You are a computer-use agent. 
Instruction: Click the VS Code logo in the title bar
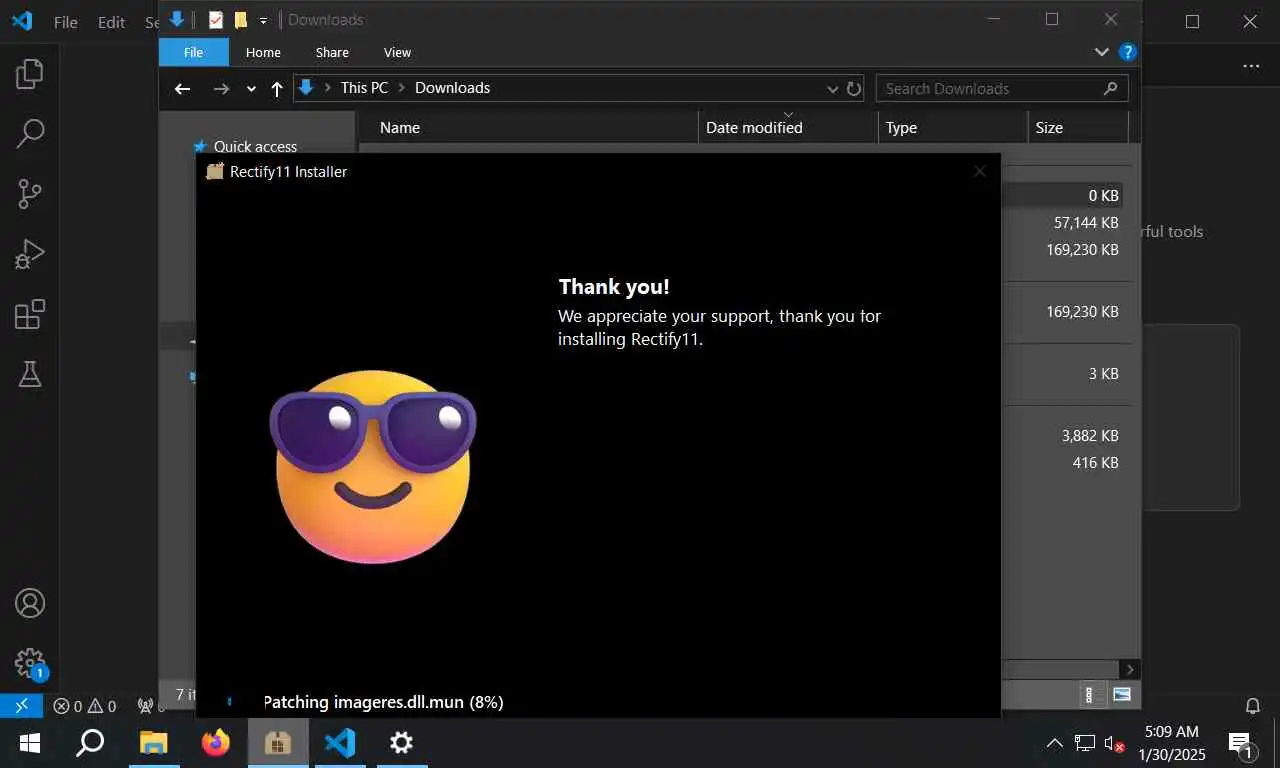coord(22,21)
